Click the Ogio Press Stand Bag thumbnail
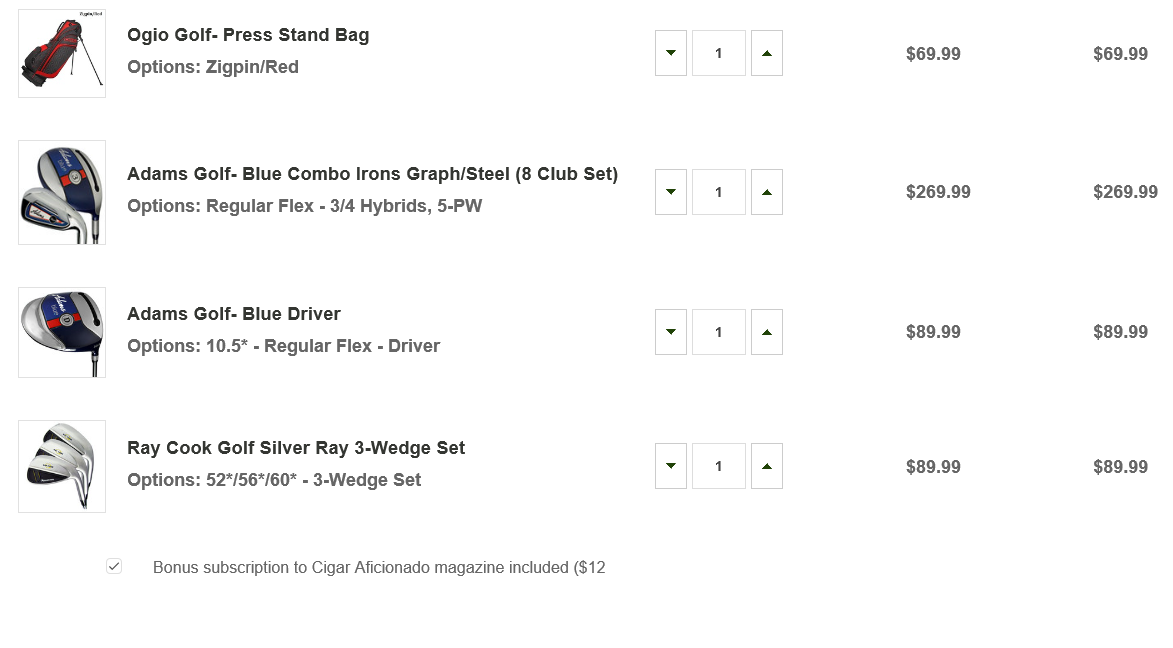This screenshot has width=1173, height=648. click(x=62, y=53)
